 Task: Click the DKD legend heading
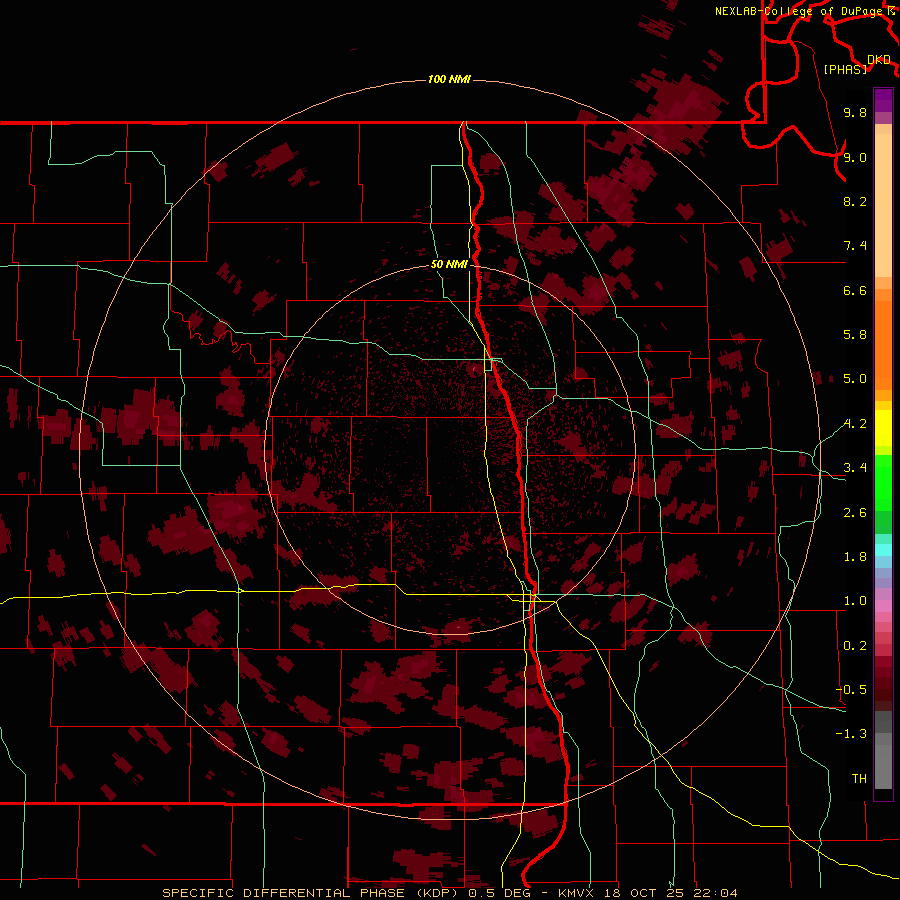tap(879, 60)
